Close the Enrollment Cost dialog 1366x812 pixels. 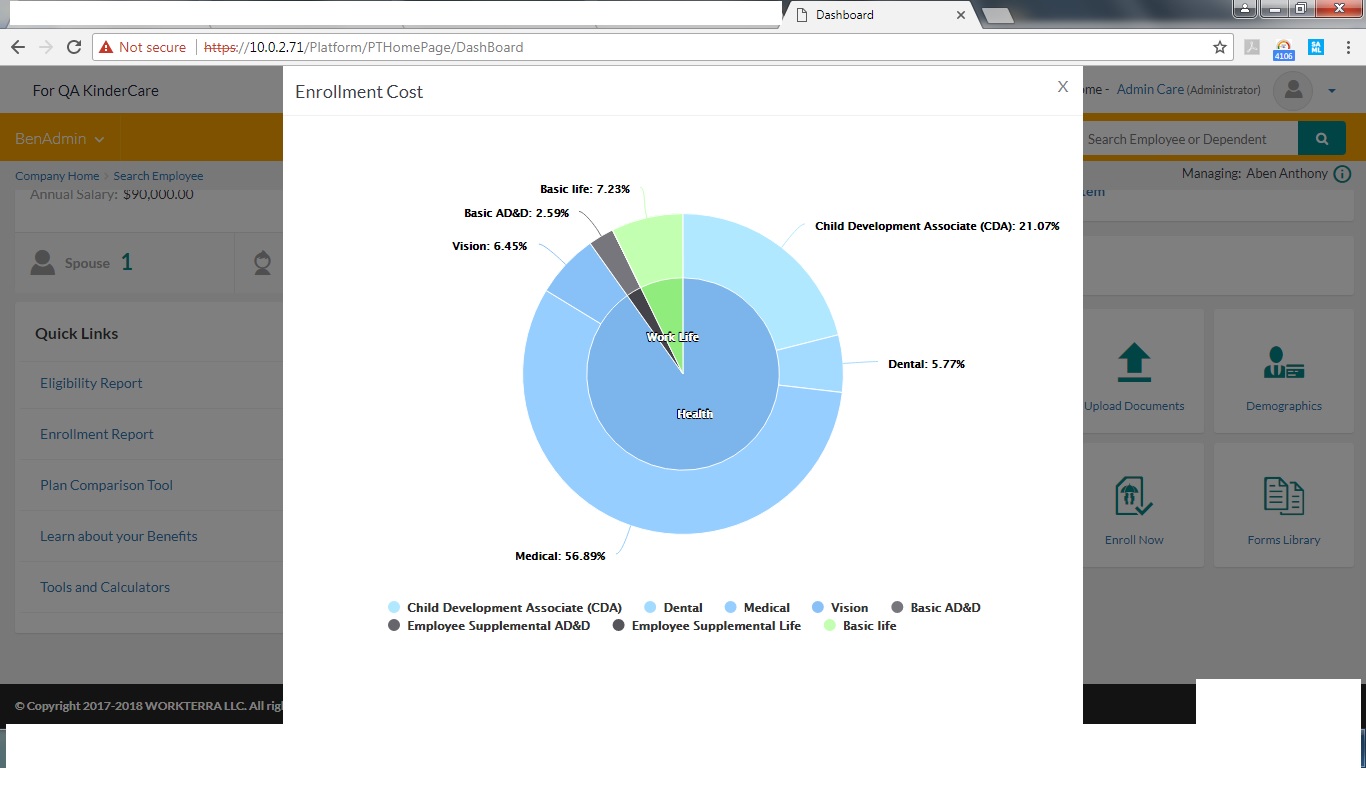(x=1063, y=87)
